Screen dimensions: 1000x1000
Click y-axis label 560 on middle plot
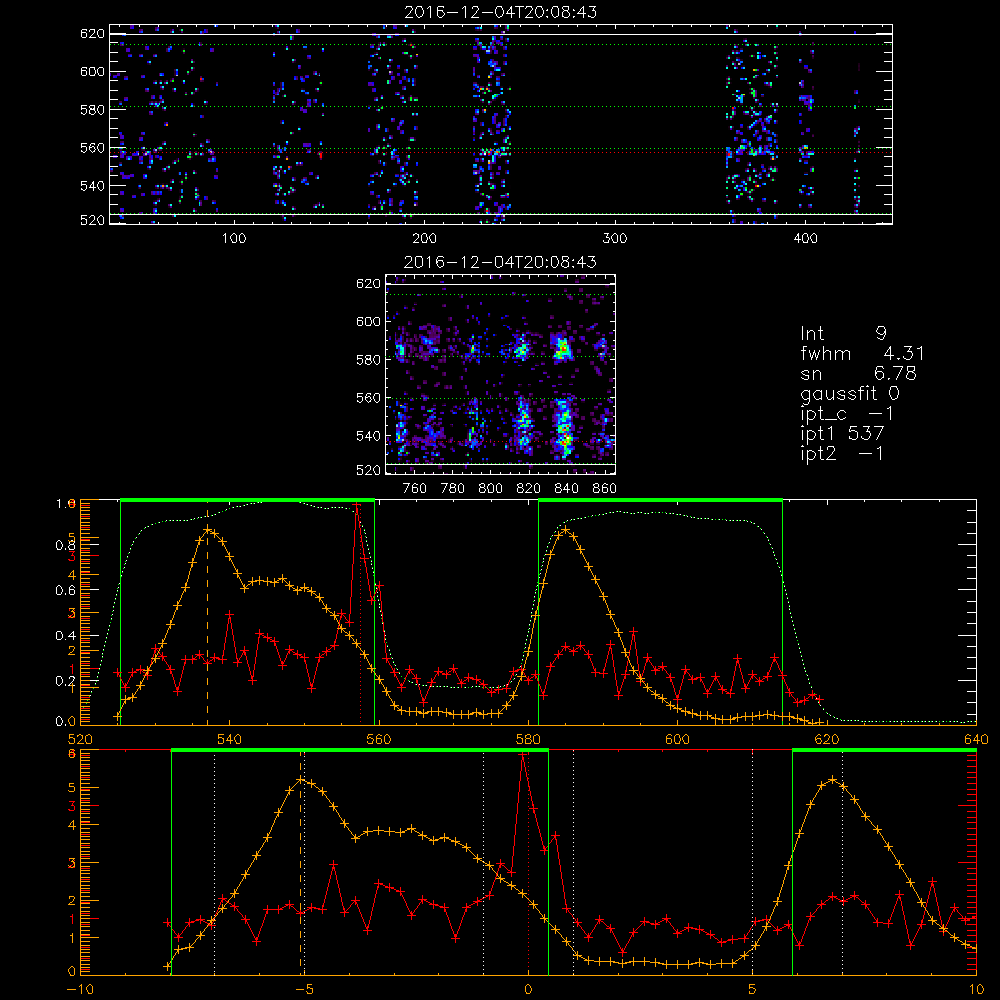(368, 398)
